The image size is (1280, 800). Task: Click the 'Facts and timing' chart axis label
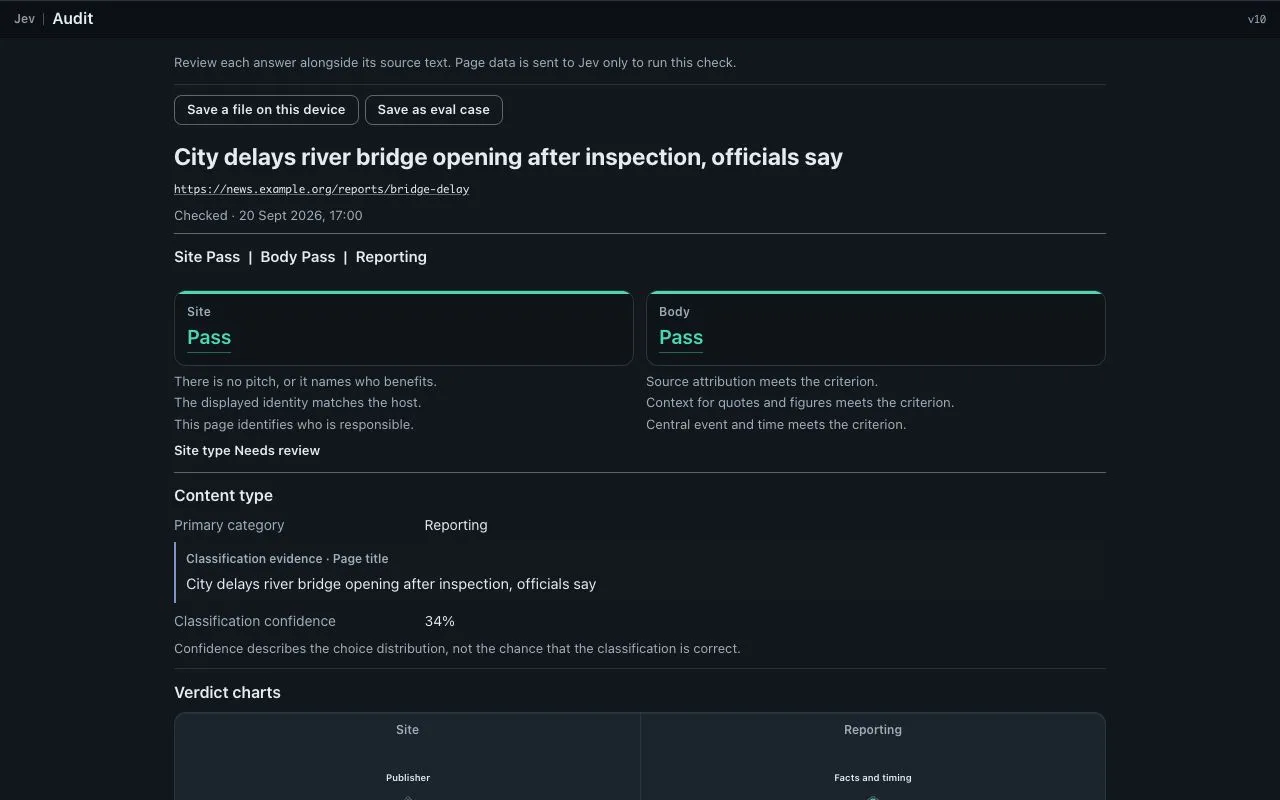873,778
